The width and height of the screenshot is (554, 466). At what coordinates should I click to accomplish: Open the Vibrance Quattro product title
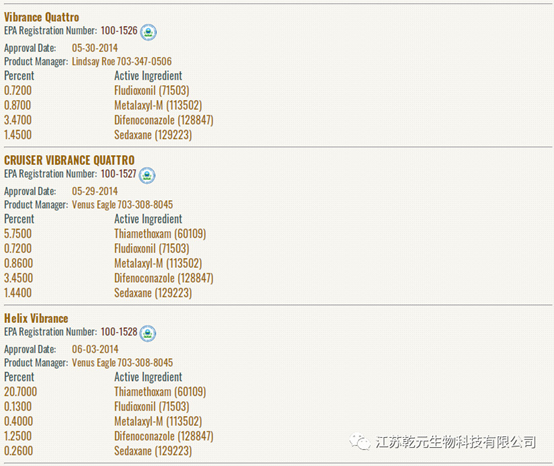click(x=41, y=17)
